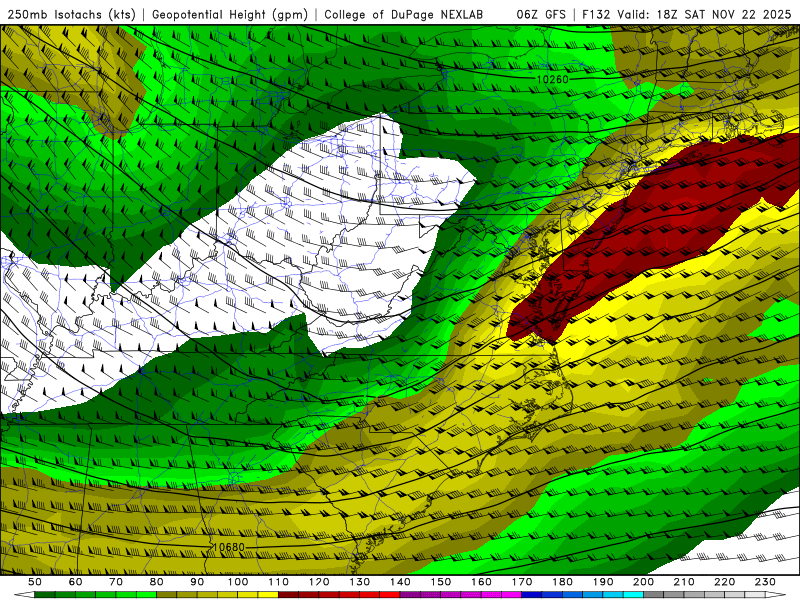Click the 190 value on the color scale
The image size is (800, 600).
pyautogui.click(x=603, y=582)
